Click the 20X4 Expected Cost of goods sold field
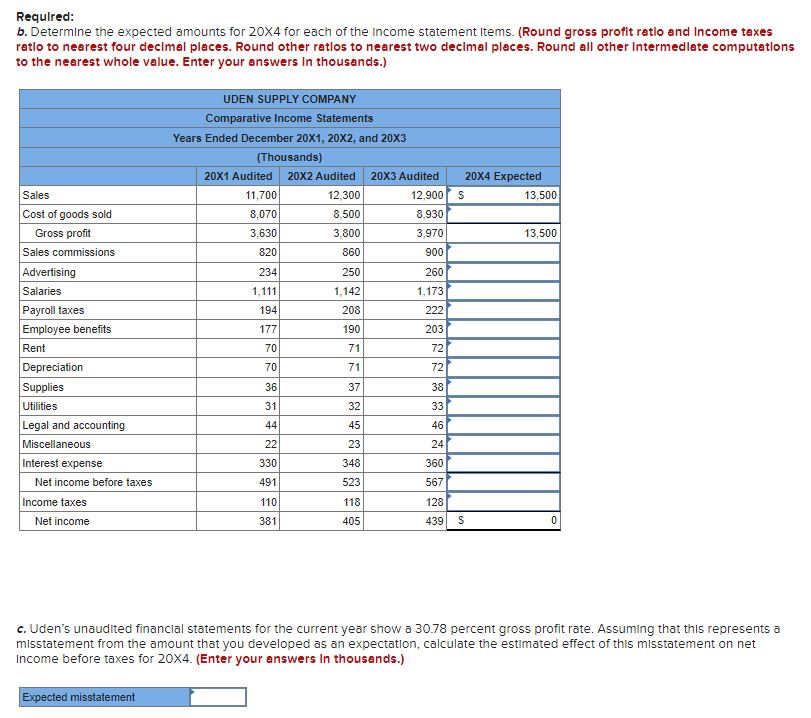Screen dimensions: 811x718 [503, 214]
